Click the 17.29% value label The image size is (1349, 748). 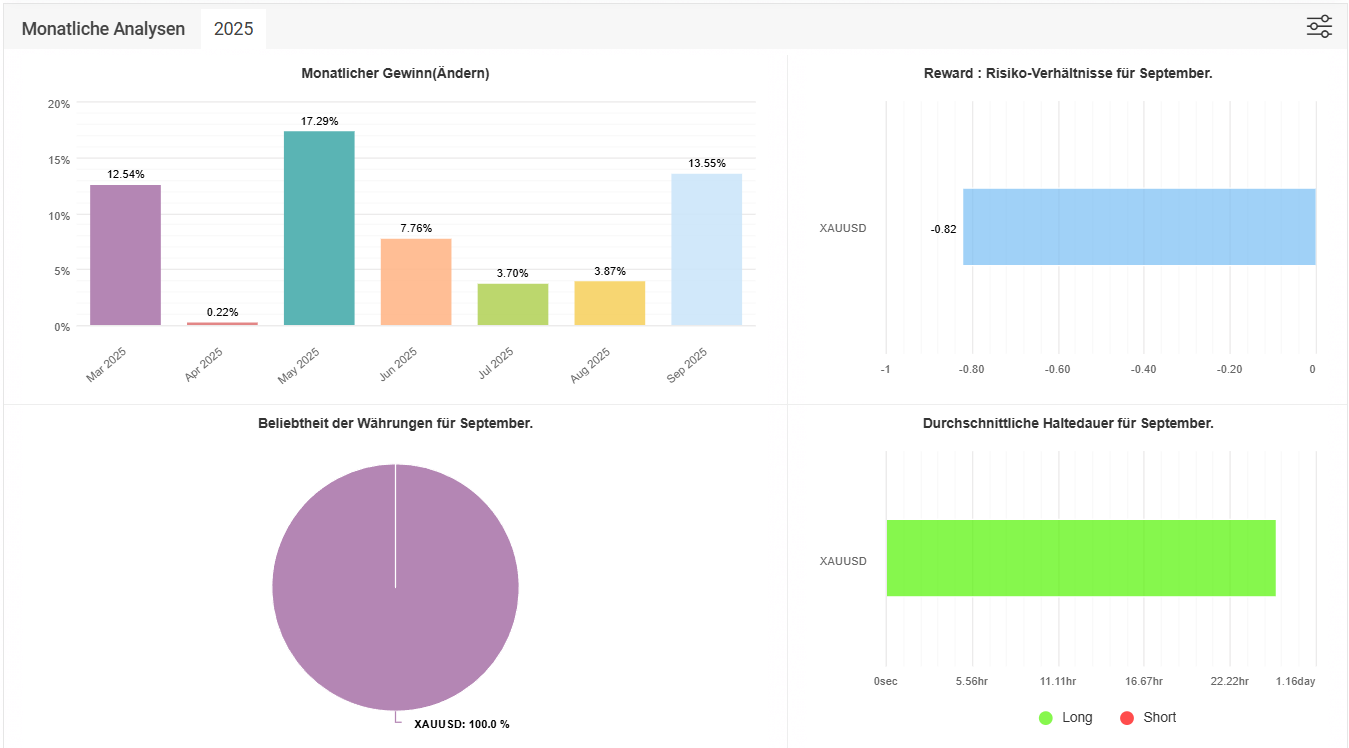coord(319,121)
